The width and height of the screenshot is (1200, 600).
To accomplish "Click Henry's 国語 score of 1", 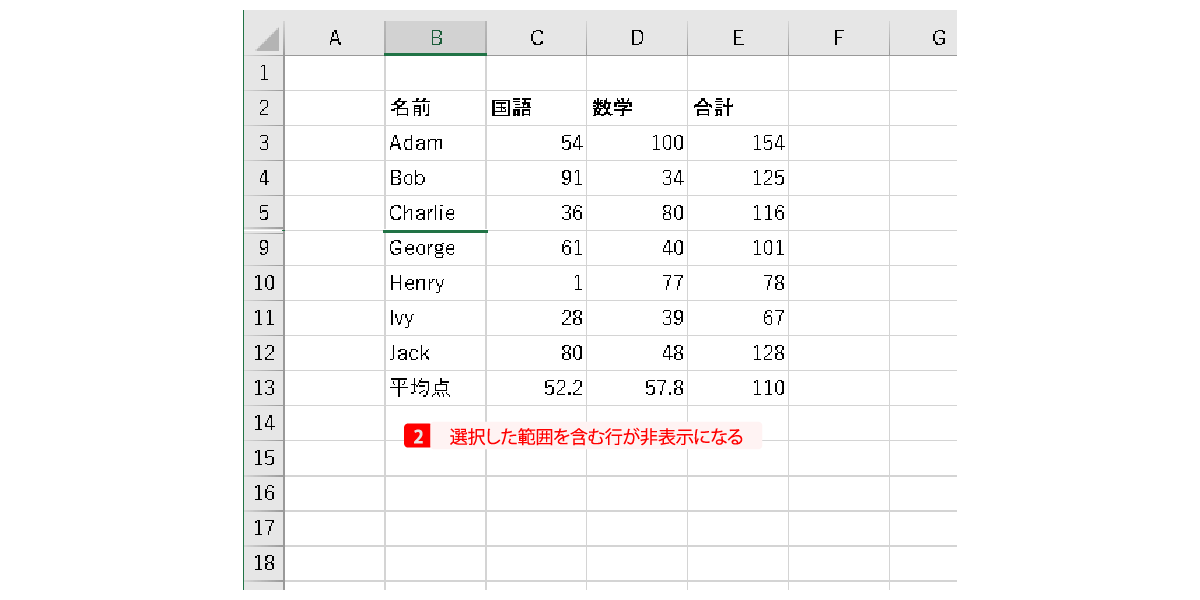I will point(536,283).
